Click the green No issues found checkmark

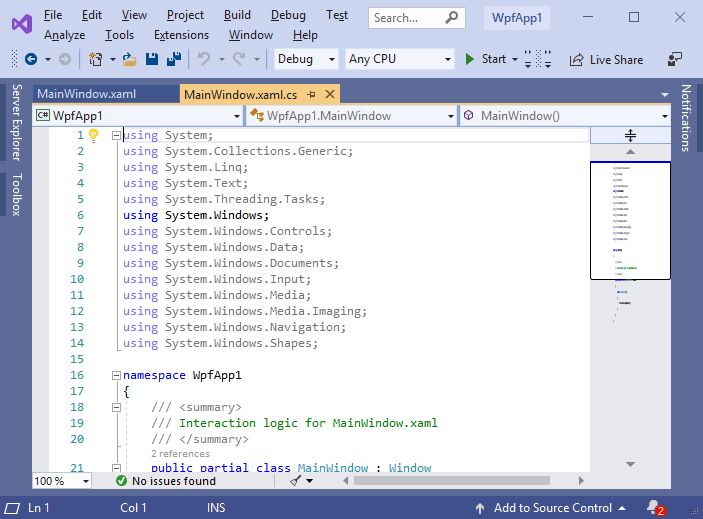point(121,481)
